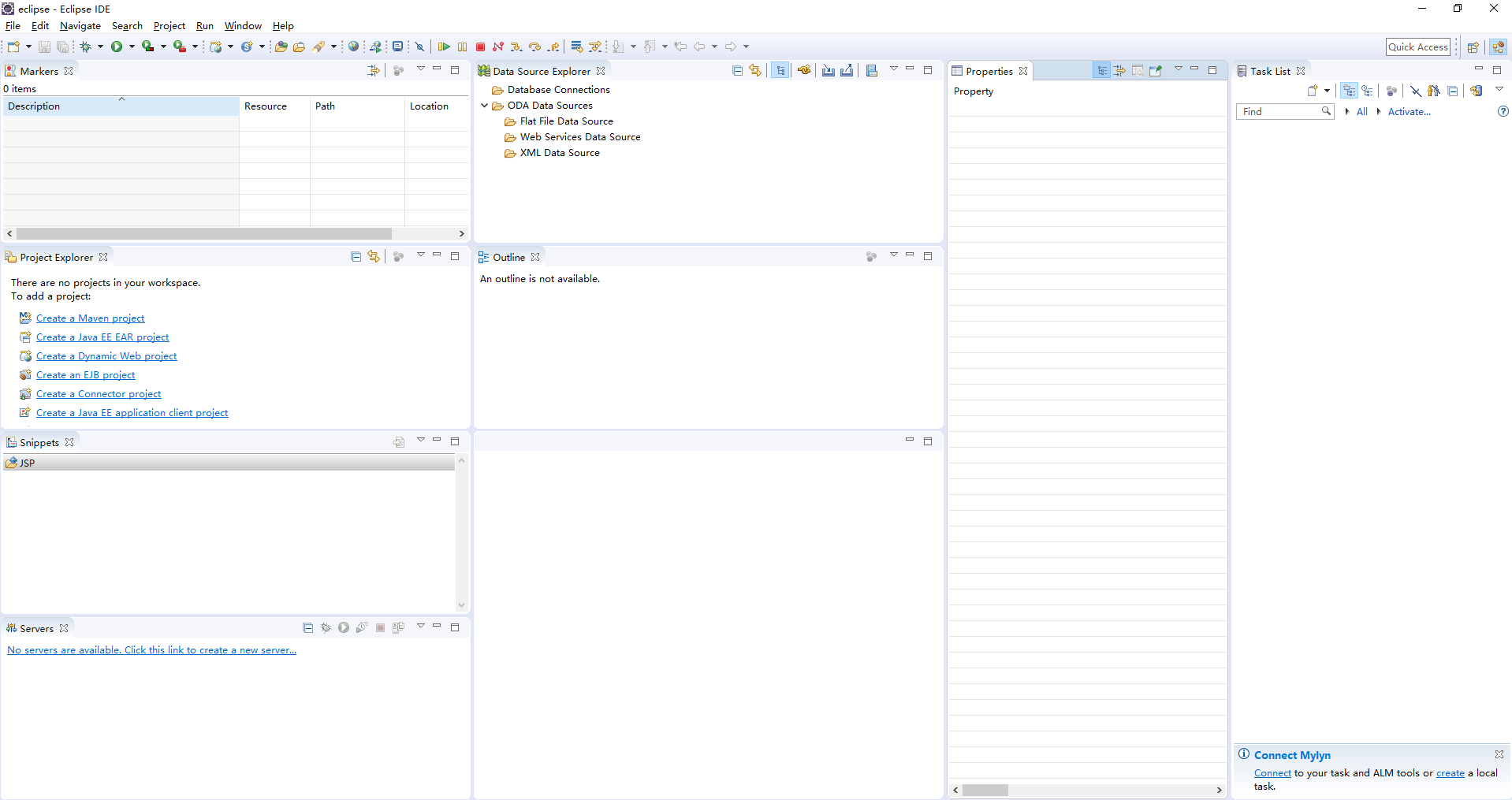
Task: Click the Markers horizontal scrollbar thumb
Action: [204, 234]
